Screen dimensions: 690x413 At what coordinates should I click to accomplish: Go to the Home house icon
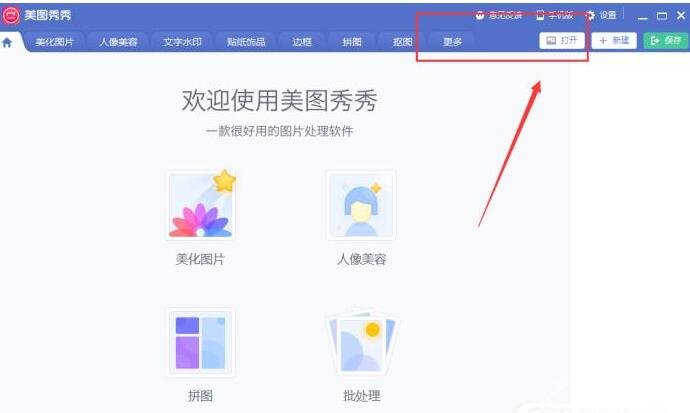pos(7,42)
